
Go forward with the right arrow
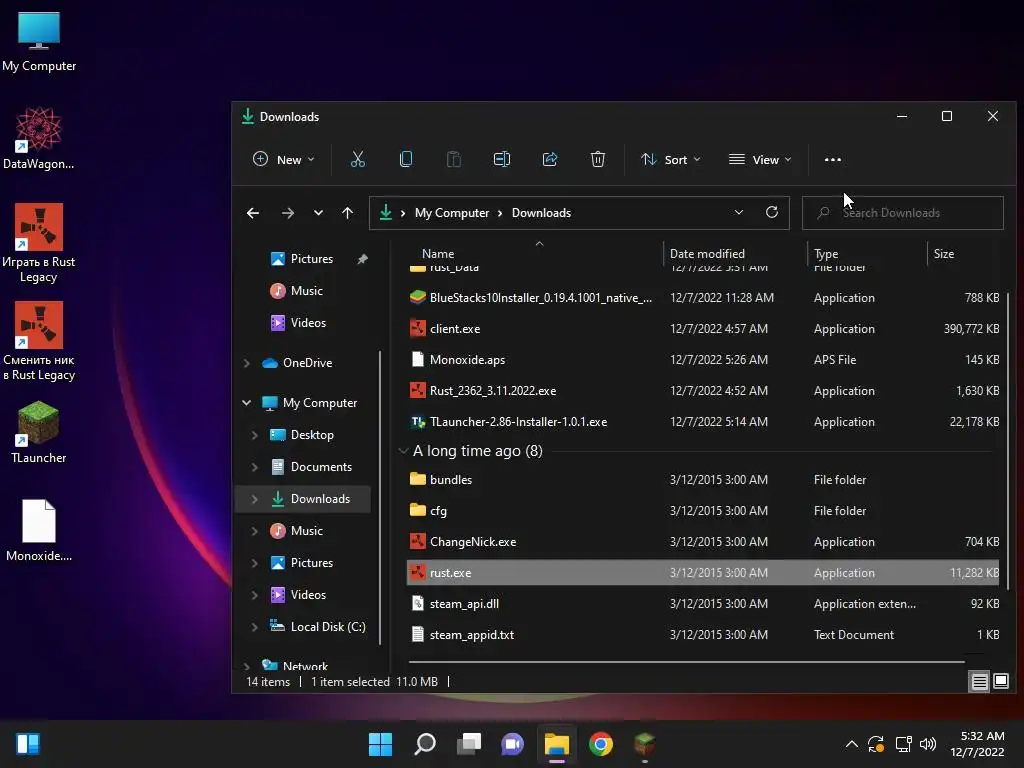point(287,213)
